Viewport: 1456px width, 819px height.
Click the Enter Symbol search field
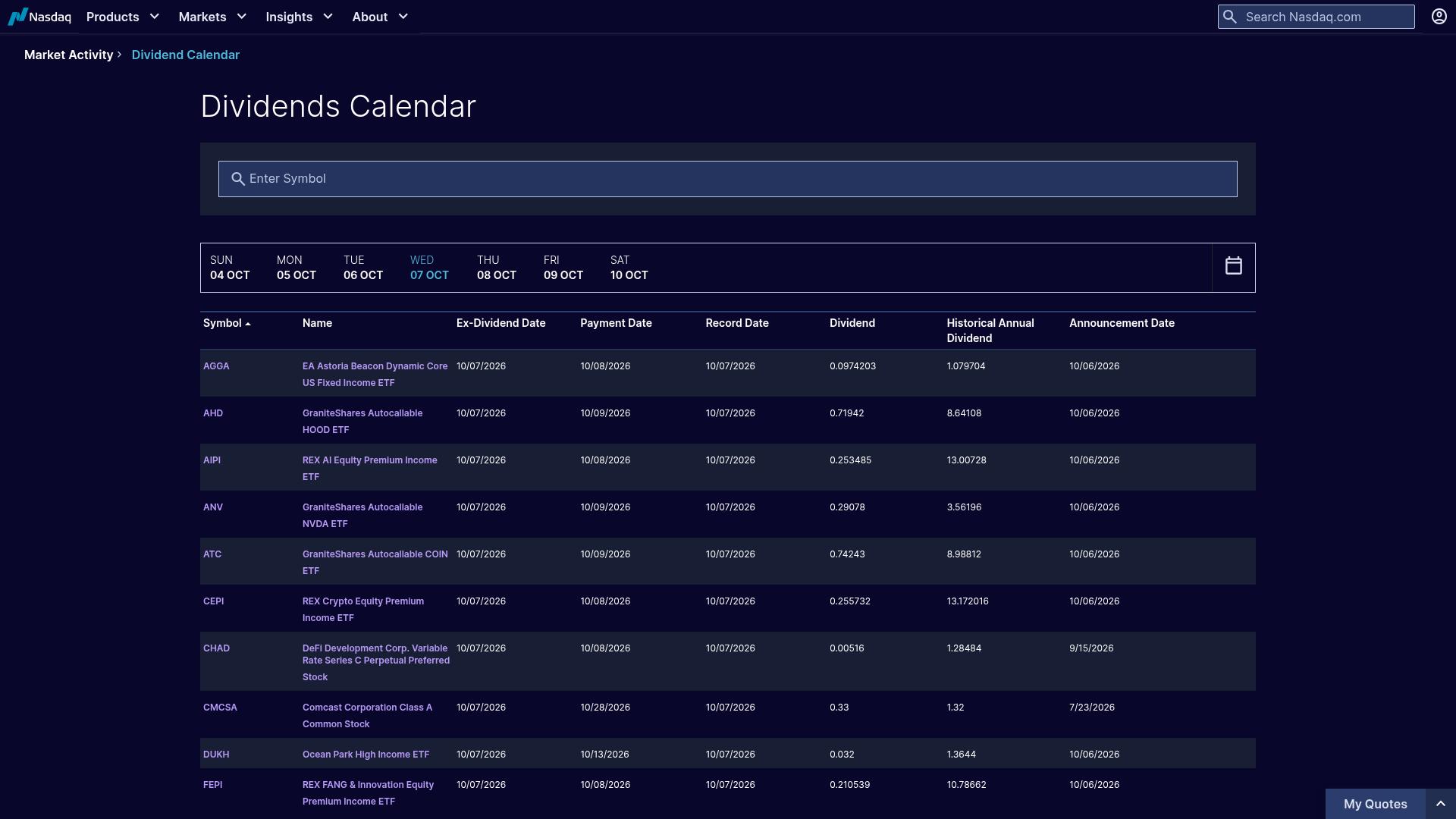click(x=728, y=179)
